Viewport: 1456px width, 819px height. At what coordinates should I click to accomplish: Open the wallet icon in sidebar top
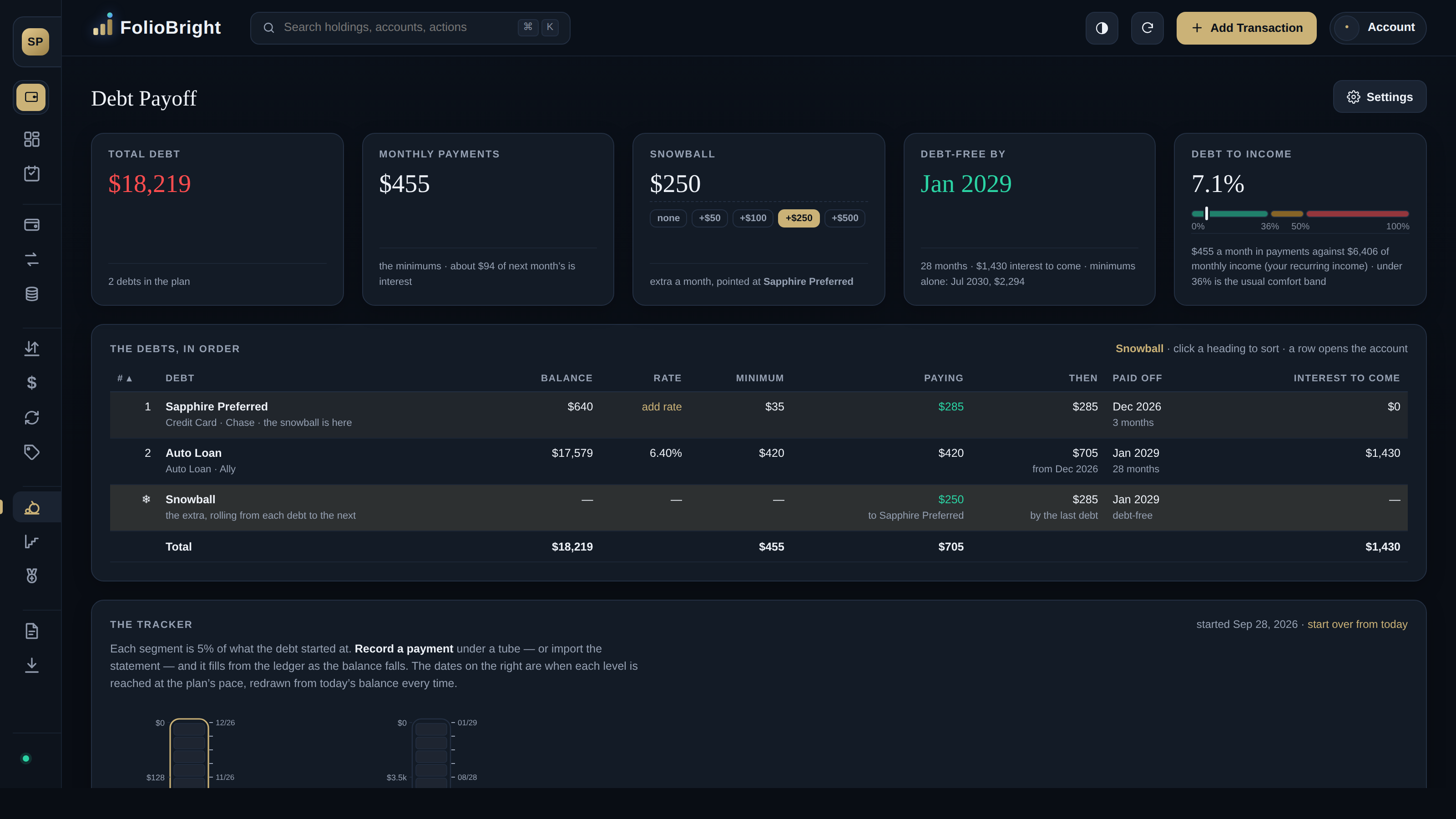tap(31, 97)
